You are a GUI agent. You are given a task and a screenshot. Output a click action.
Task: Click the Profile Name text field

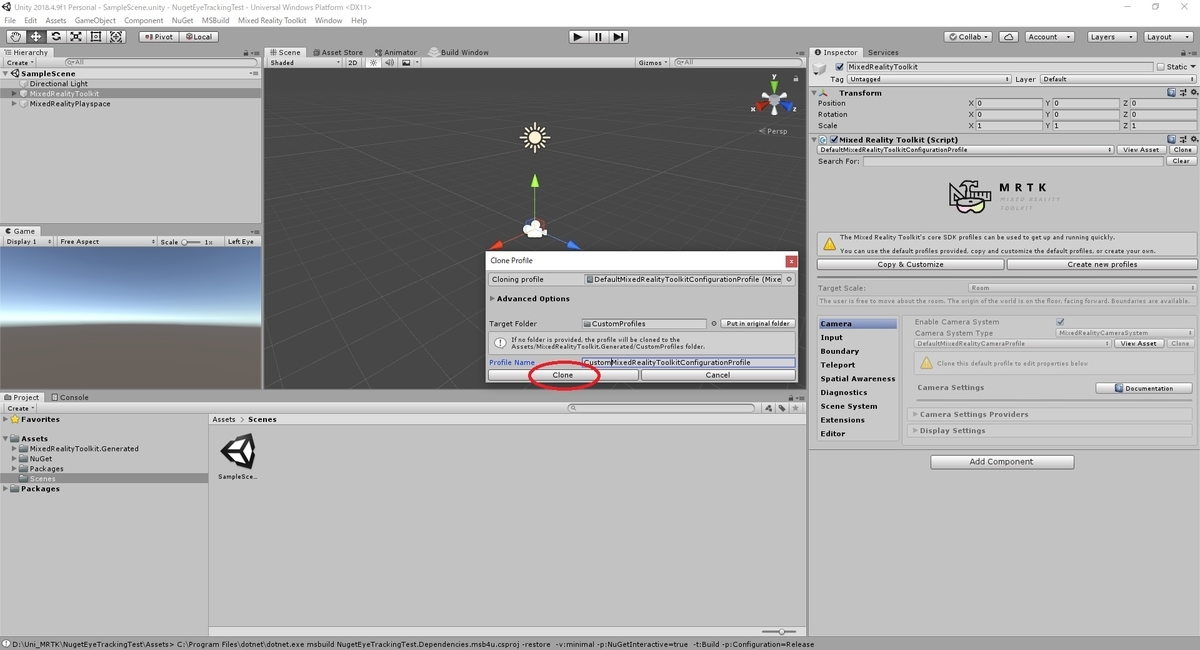[688, 362]
